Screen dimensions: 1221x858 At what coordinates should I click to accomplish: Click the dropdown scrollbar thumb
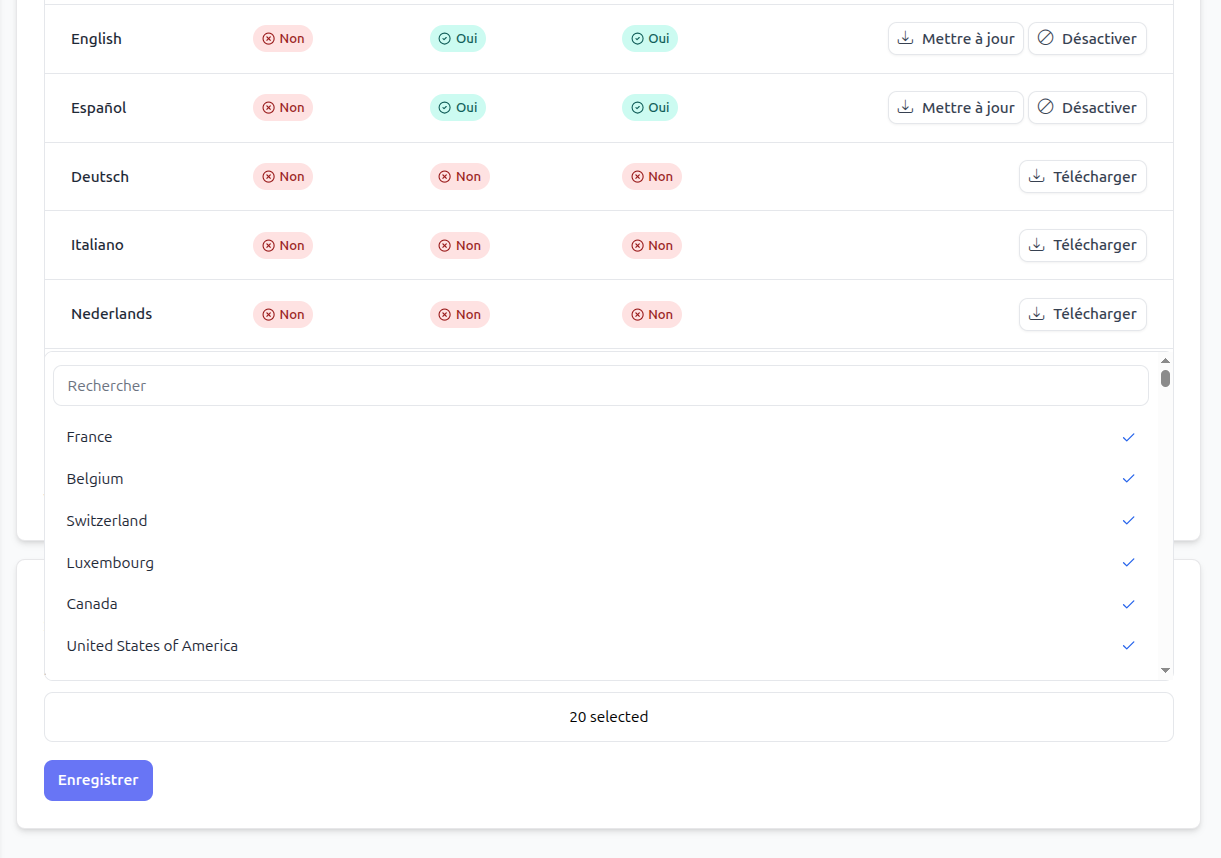[1165, 379]
